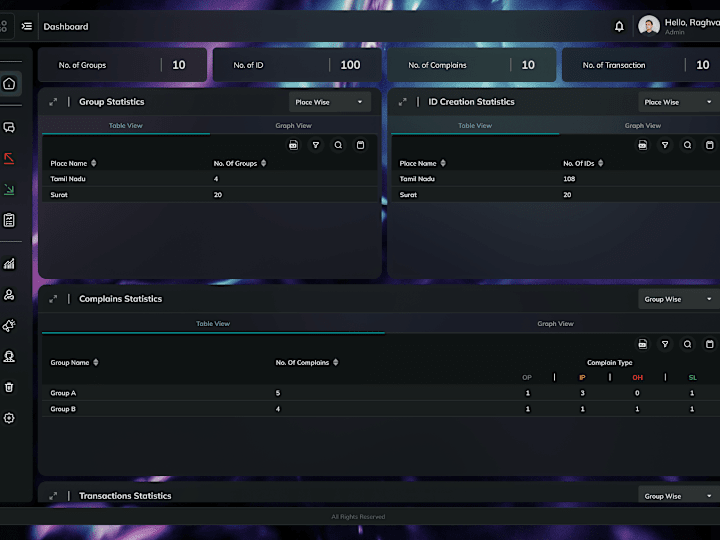Click the user profile avatar
The height and width of the screenshot is (540, 720).
click(648, 26)
